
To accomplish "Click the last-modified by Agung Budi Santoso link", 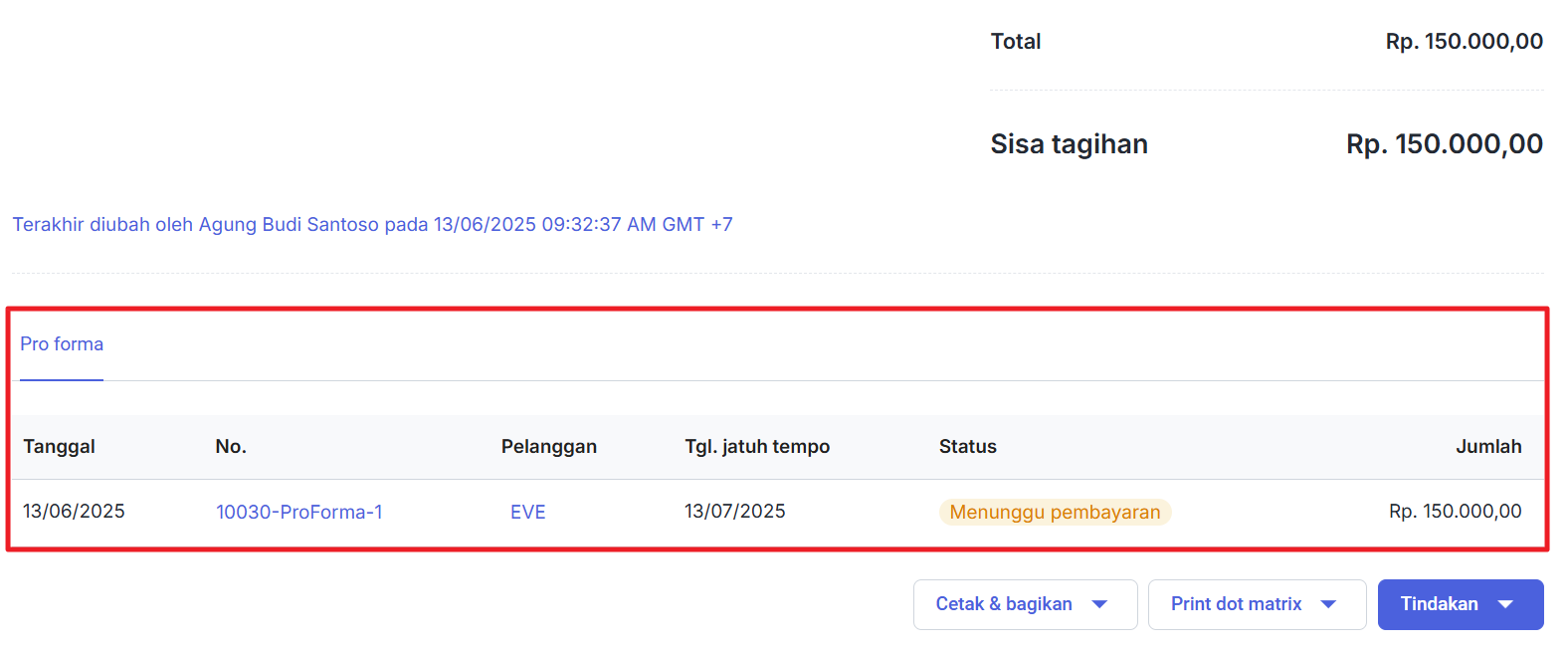I will 372,225.
